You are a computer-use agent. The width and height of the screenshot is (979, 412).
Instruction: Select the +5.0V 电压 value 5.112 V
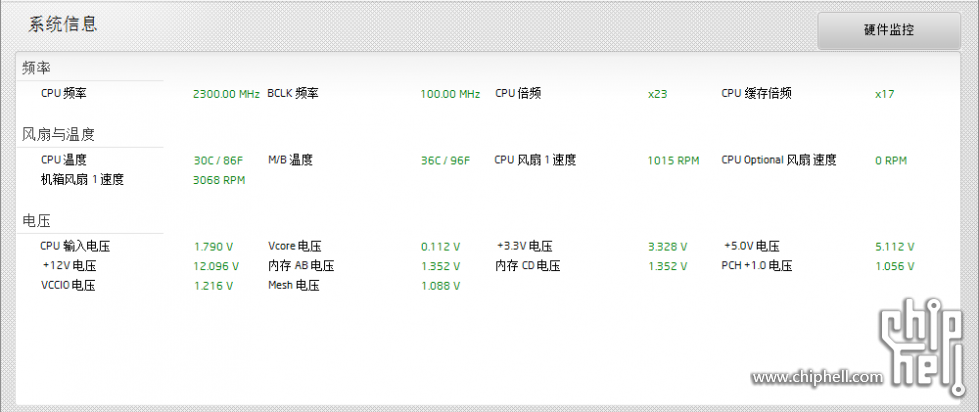(x=895, y=247)
